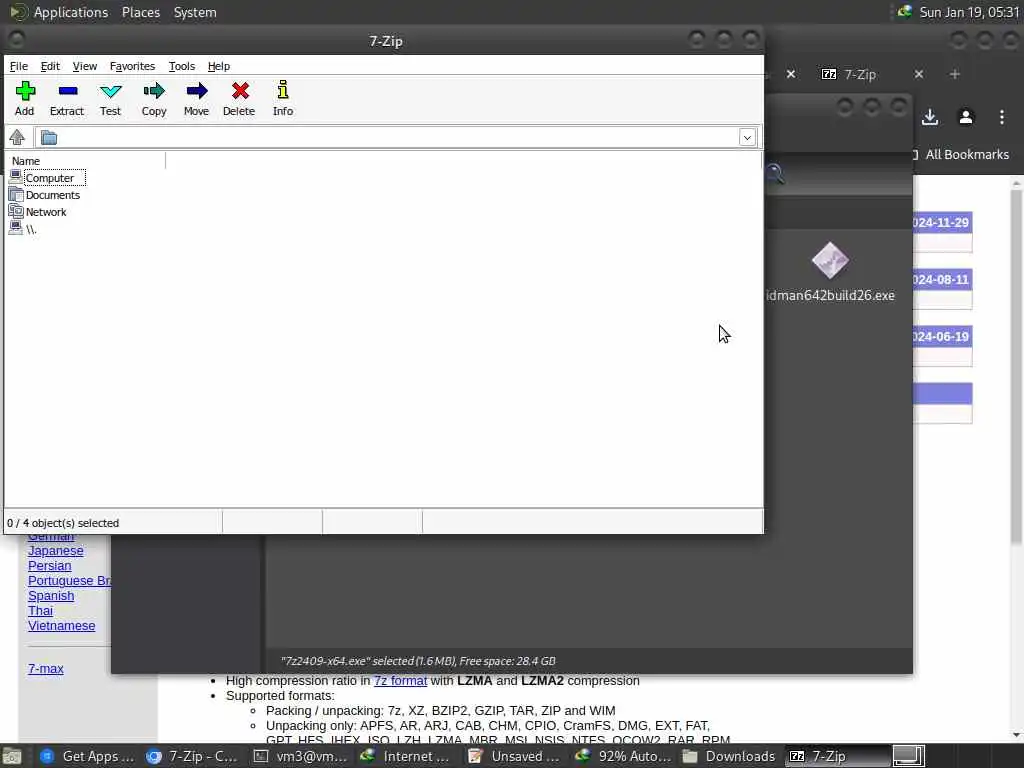Click the search icon in file manager

coord(775,174)
